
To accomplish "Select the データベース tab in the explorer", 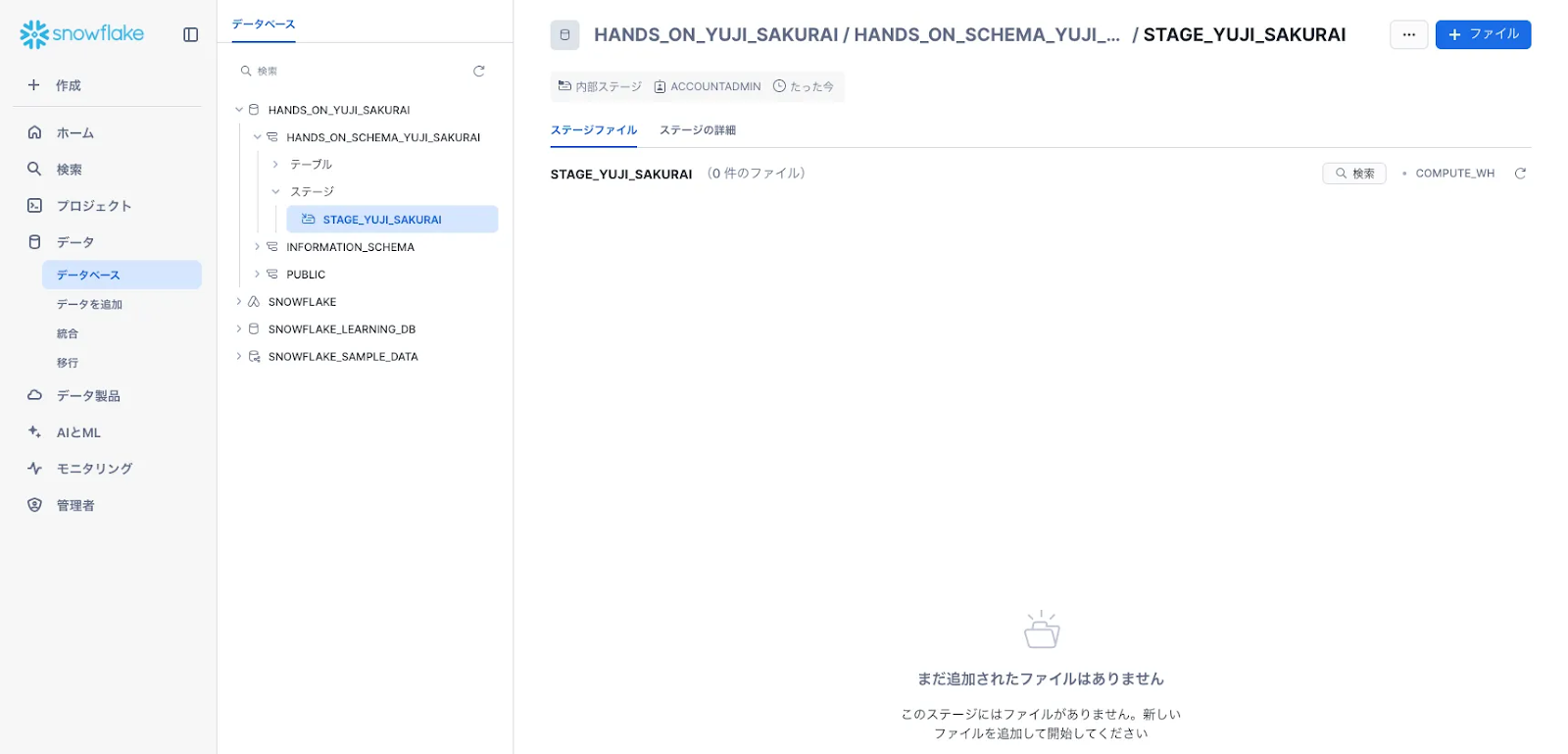I will tap(263, 25).
